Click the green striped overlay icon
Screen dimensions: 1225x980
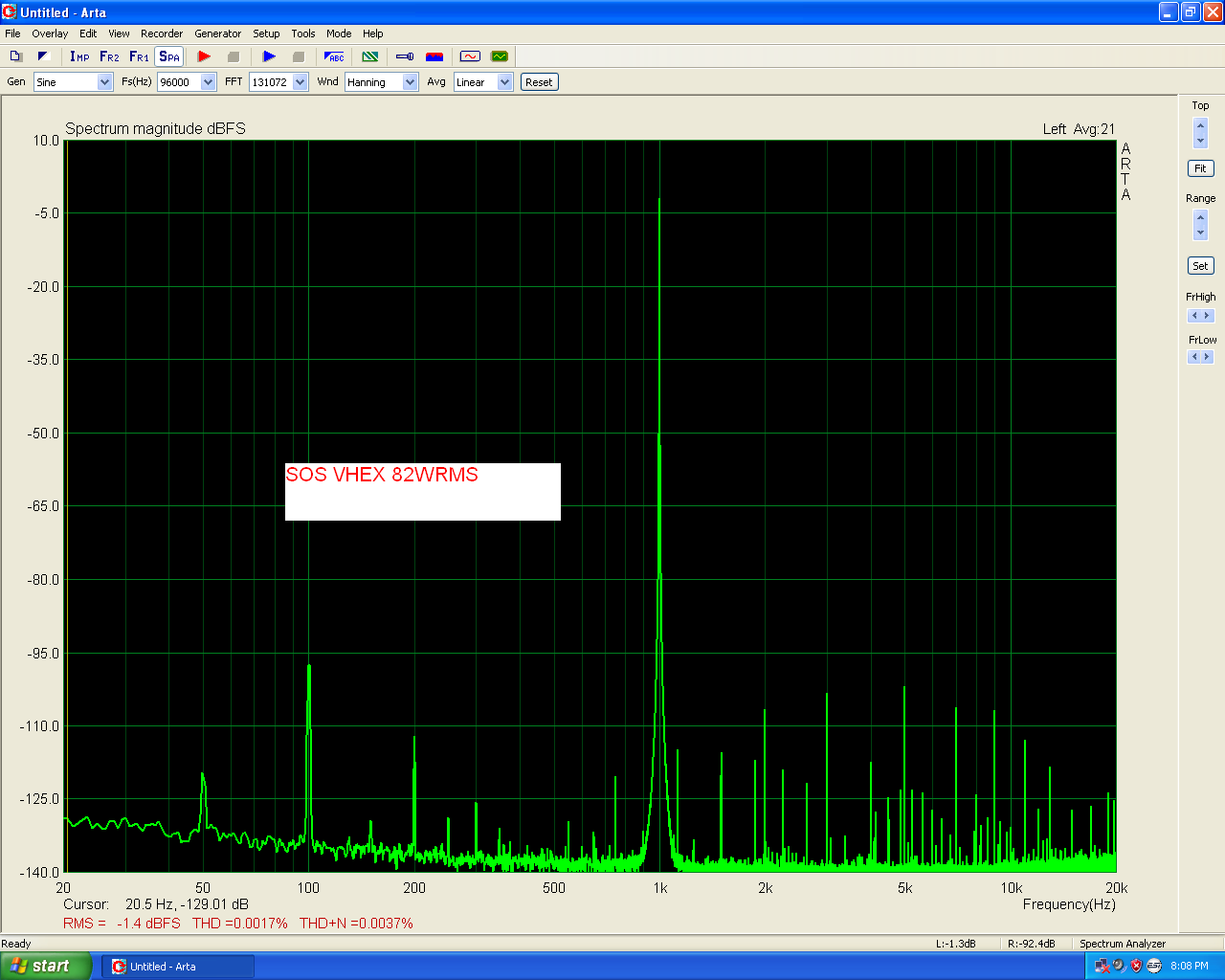369,56
